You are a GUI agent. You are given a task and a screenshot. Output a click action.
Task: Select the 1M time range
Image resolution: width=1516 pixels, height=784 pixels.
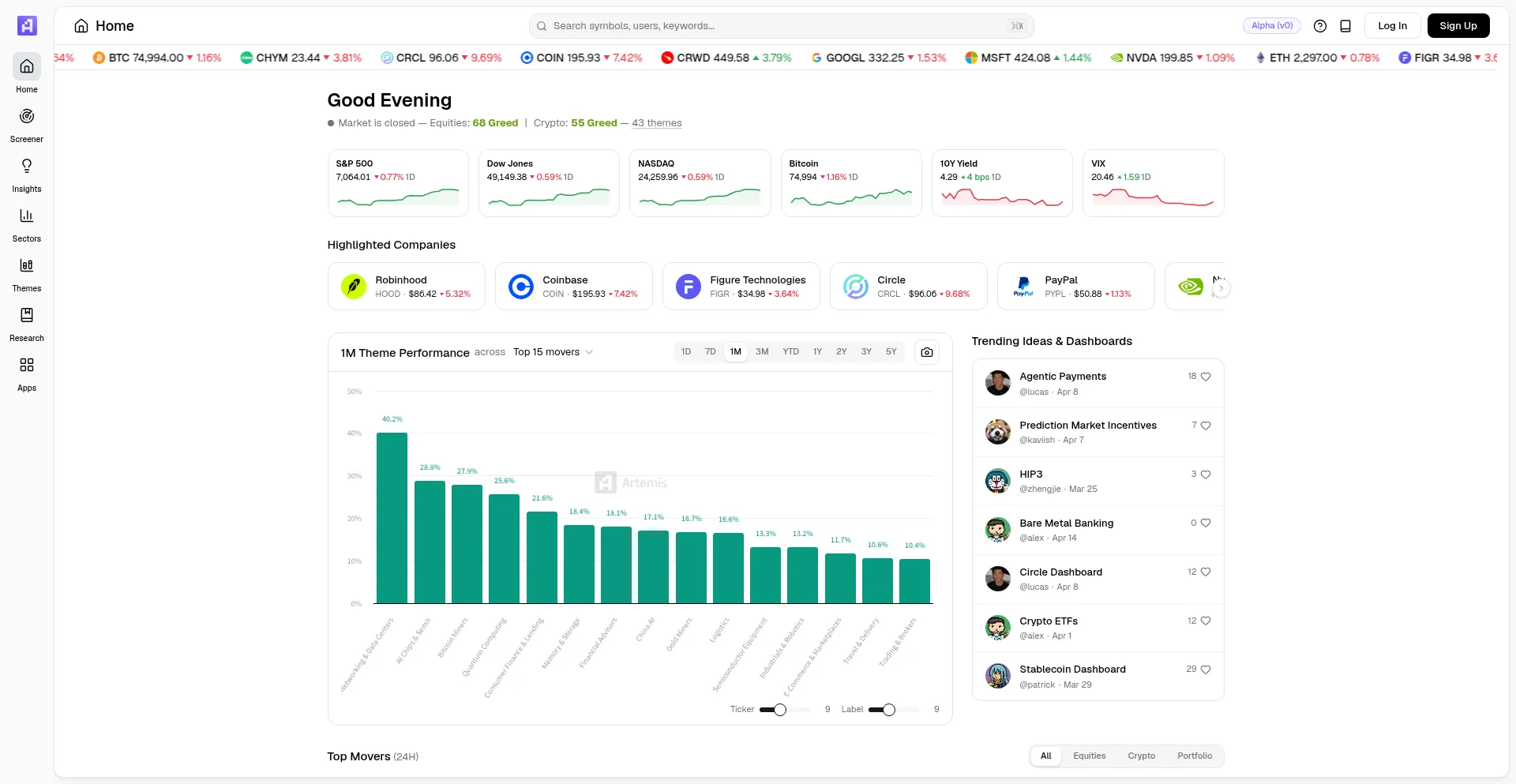[x=736, y=352]
